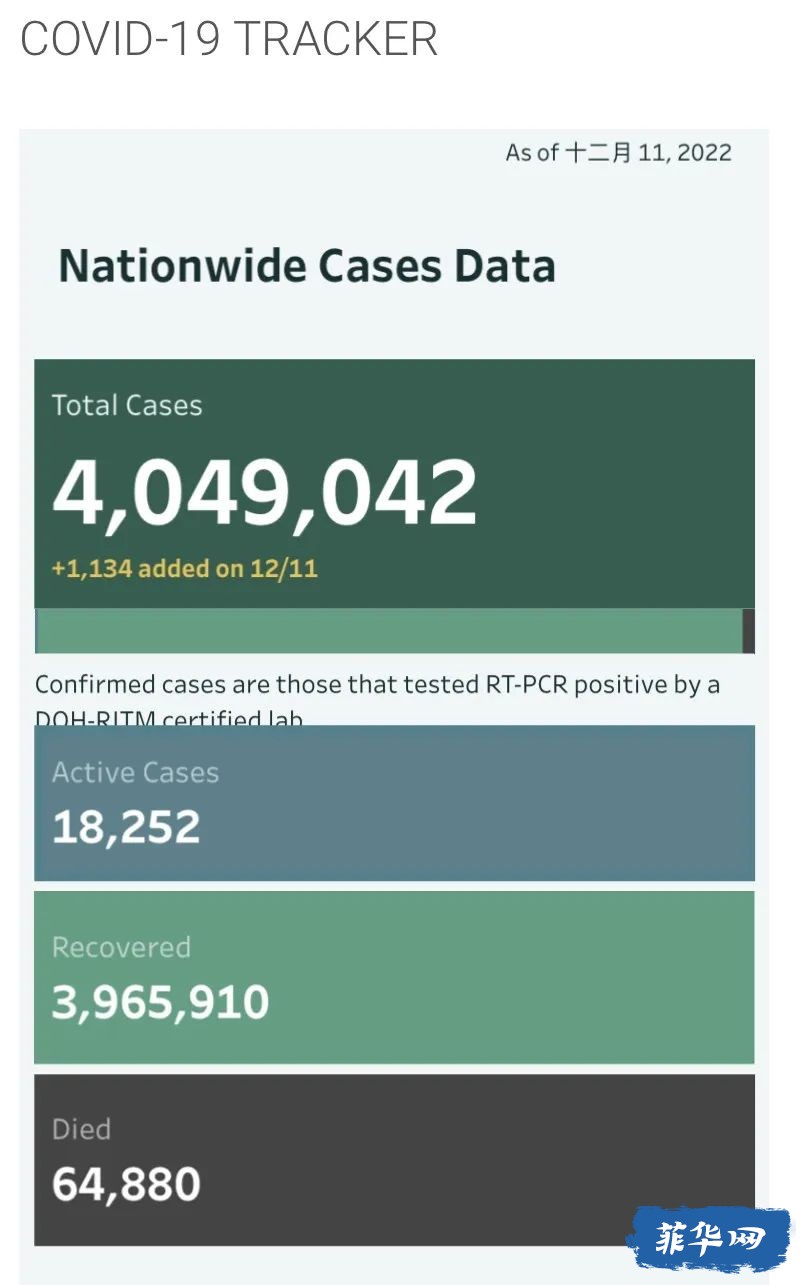Click the 64,880 deaths figure
The width and height of the screenshot is (801, 1285).
click(126, 1184)
